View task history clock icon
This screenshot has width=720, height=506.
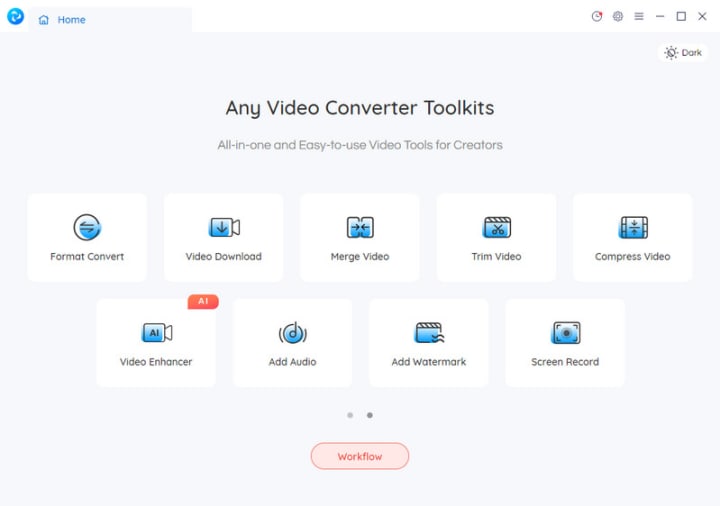pyautogui.click(x=597, y=17)
